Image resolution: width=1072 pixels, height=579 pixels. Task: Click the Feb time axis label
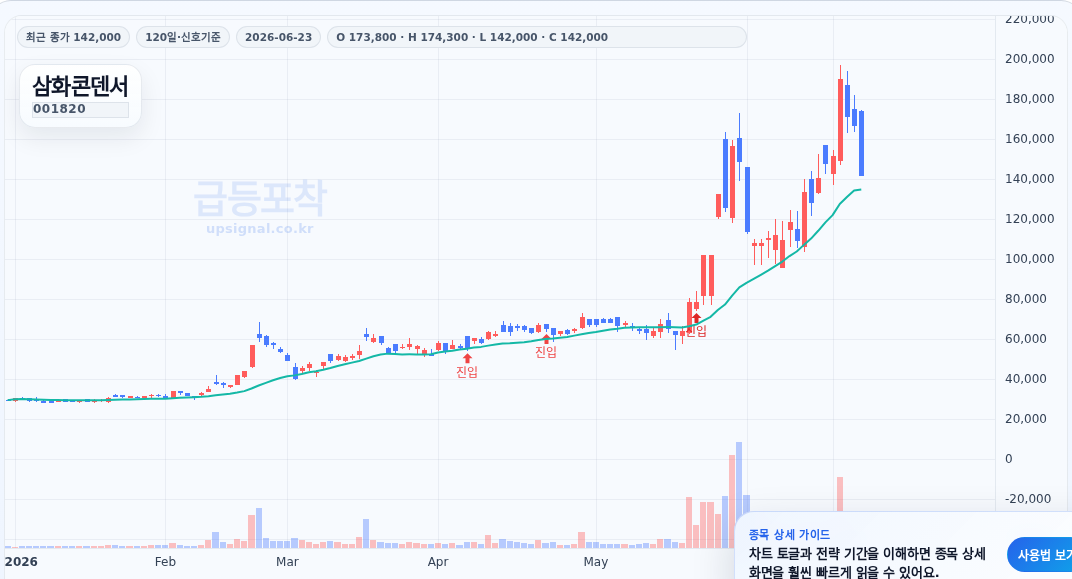point(165,562)
